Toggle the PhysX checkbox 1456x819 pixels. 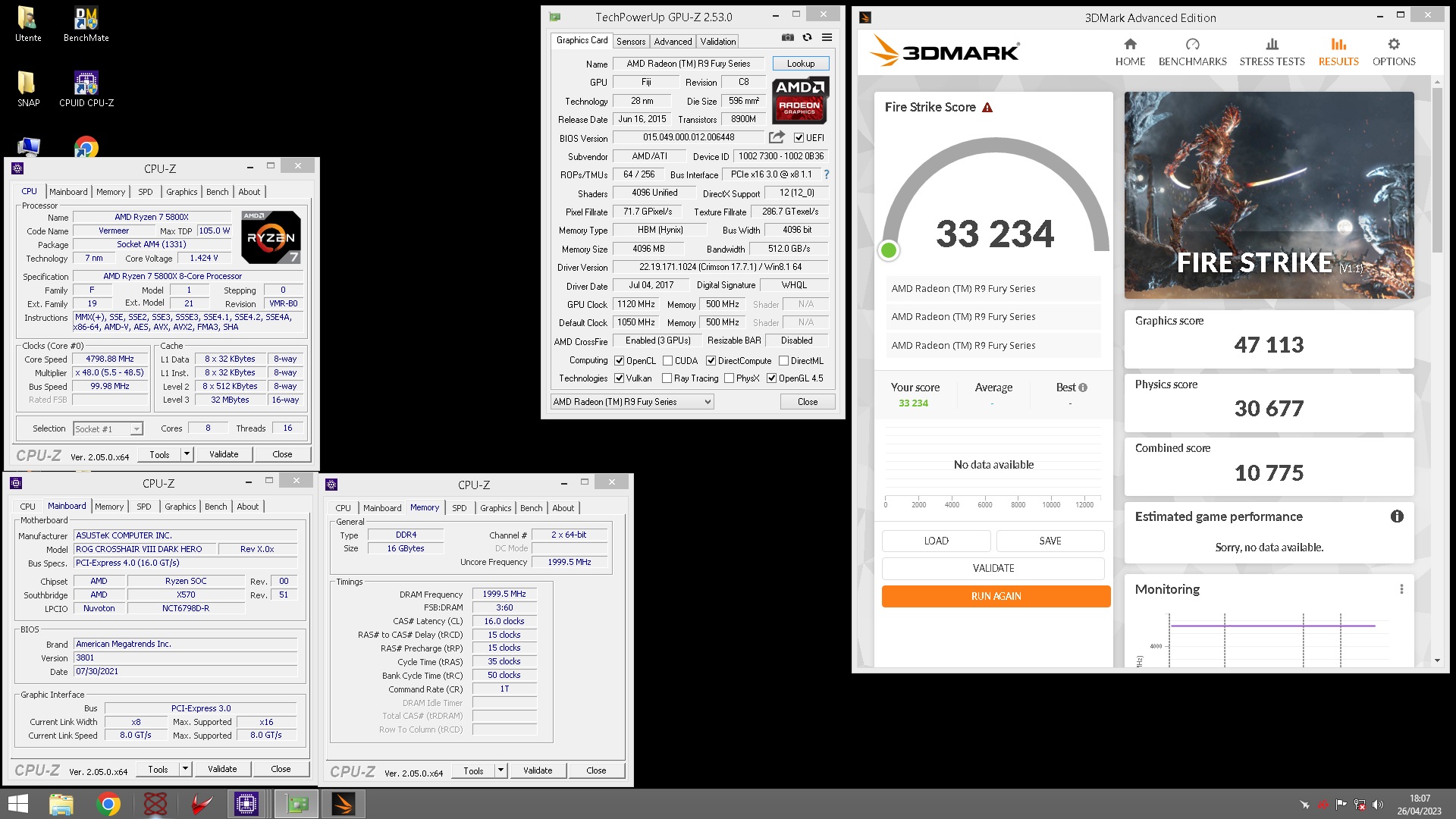tap(730, 378)
